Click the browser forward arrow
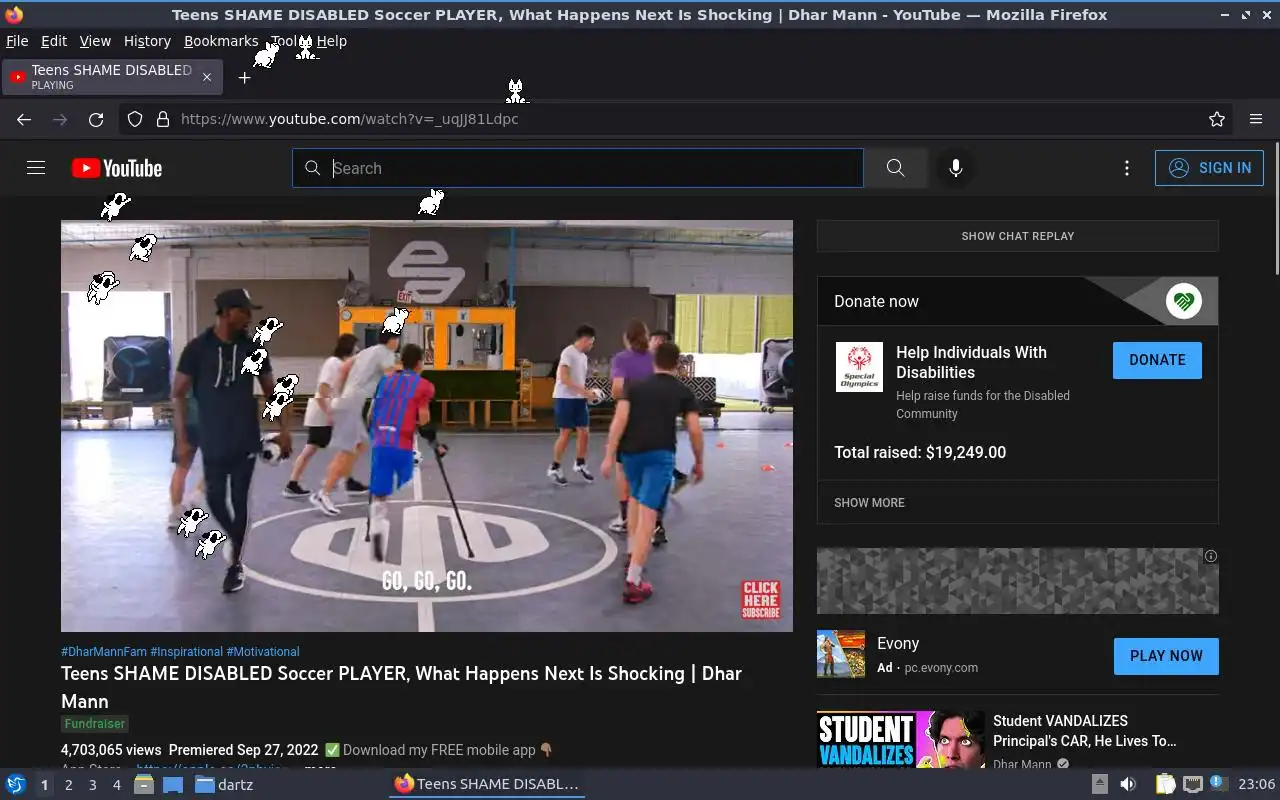1280x800 pixels. 60,119
